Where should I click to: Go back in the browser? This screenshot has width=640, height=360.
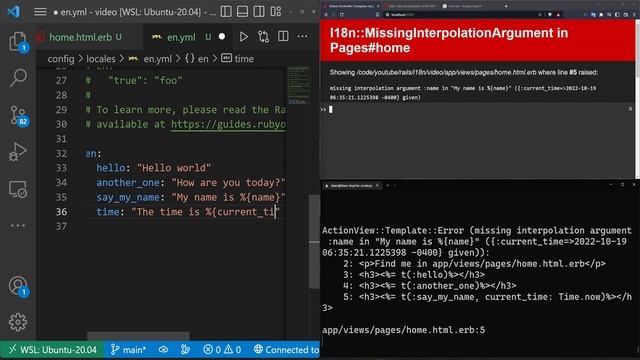[x=326, y=15]
